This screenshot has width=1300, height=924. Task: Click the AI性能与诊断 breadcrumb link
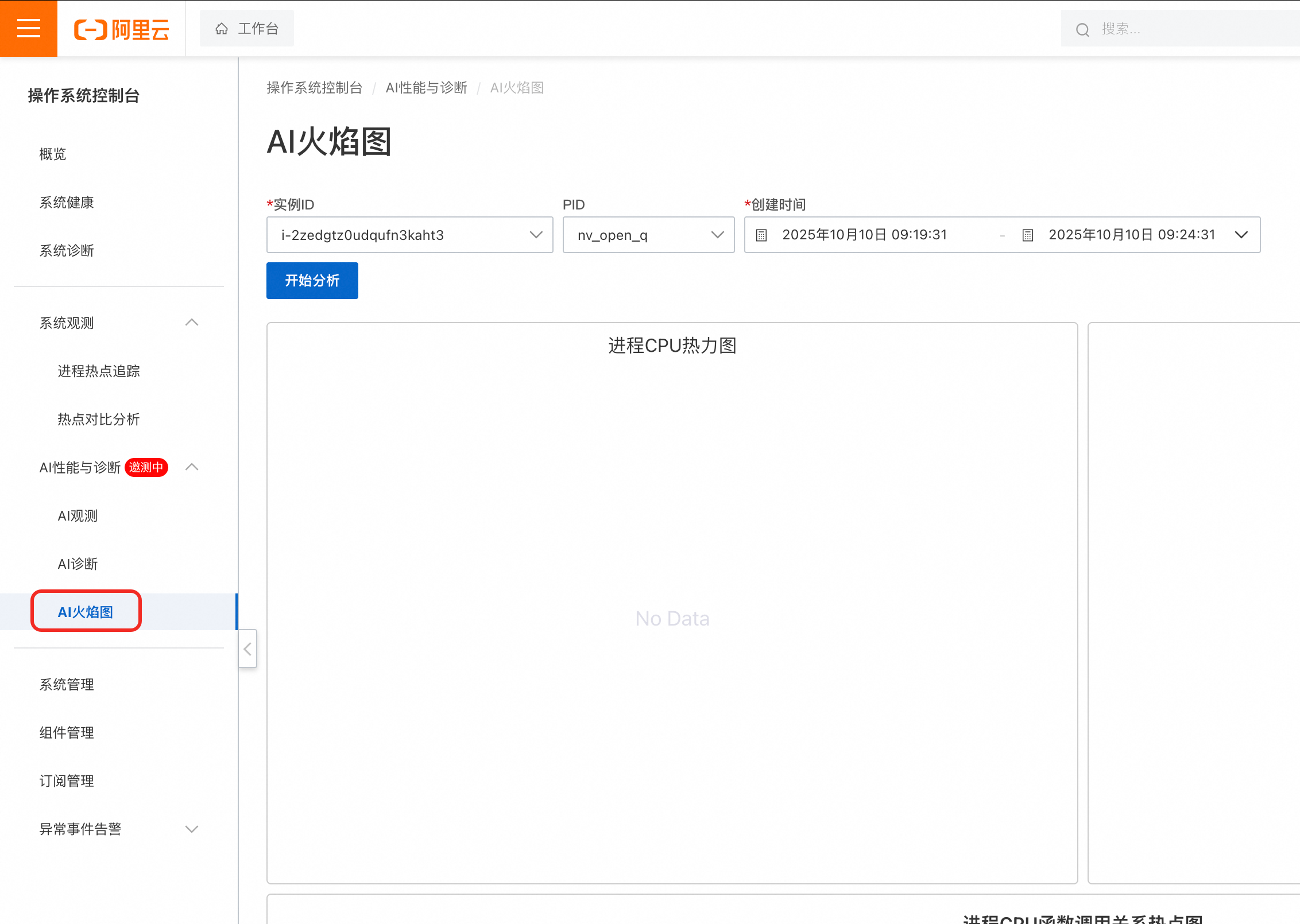426,88
